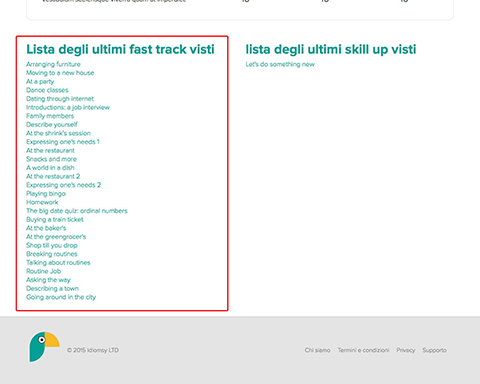The height and width of the screenshot is (384, 480).
Task: Go to Buying a train ticket lesson
Action: pyautogui.click(x=55, y=220)
